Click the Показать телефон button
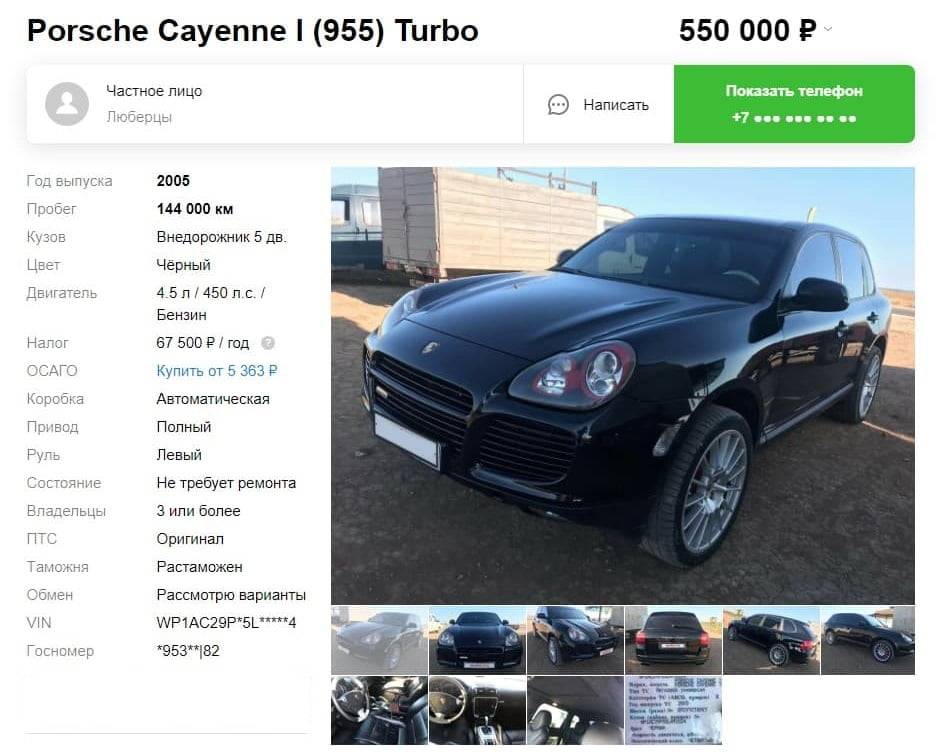 click(x=794, y=104)
